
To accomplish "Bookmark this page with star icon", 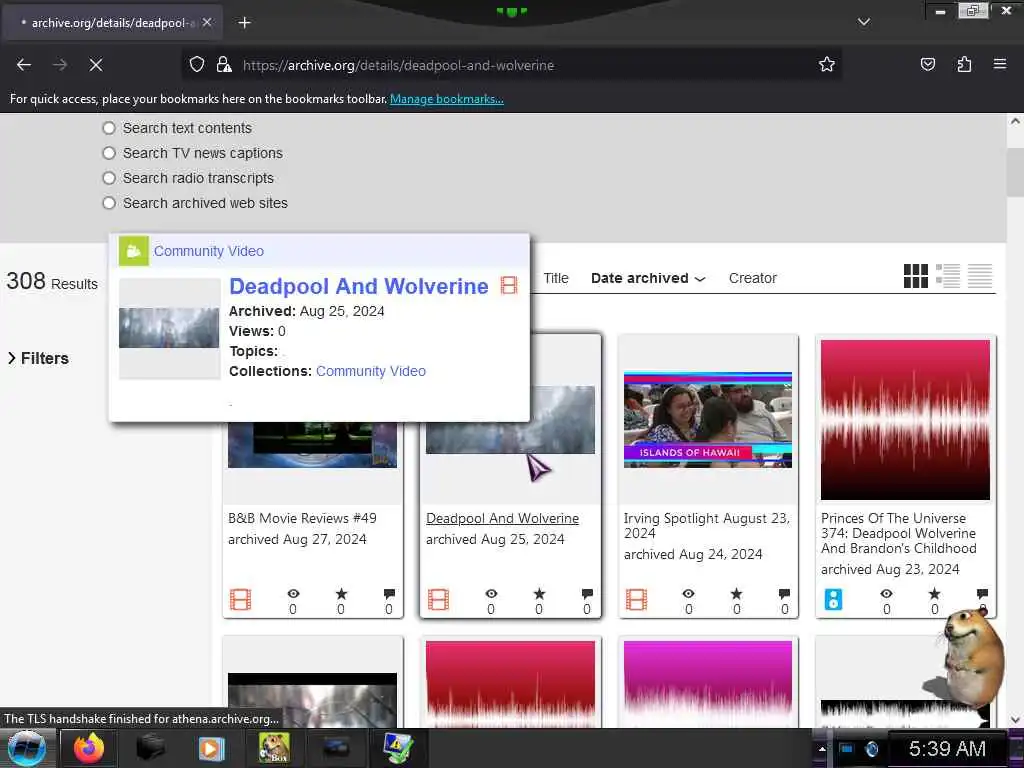I will click(x=827, y=64).
